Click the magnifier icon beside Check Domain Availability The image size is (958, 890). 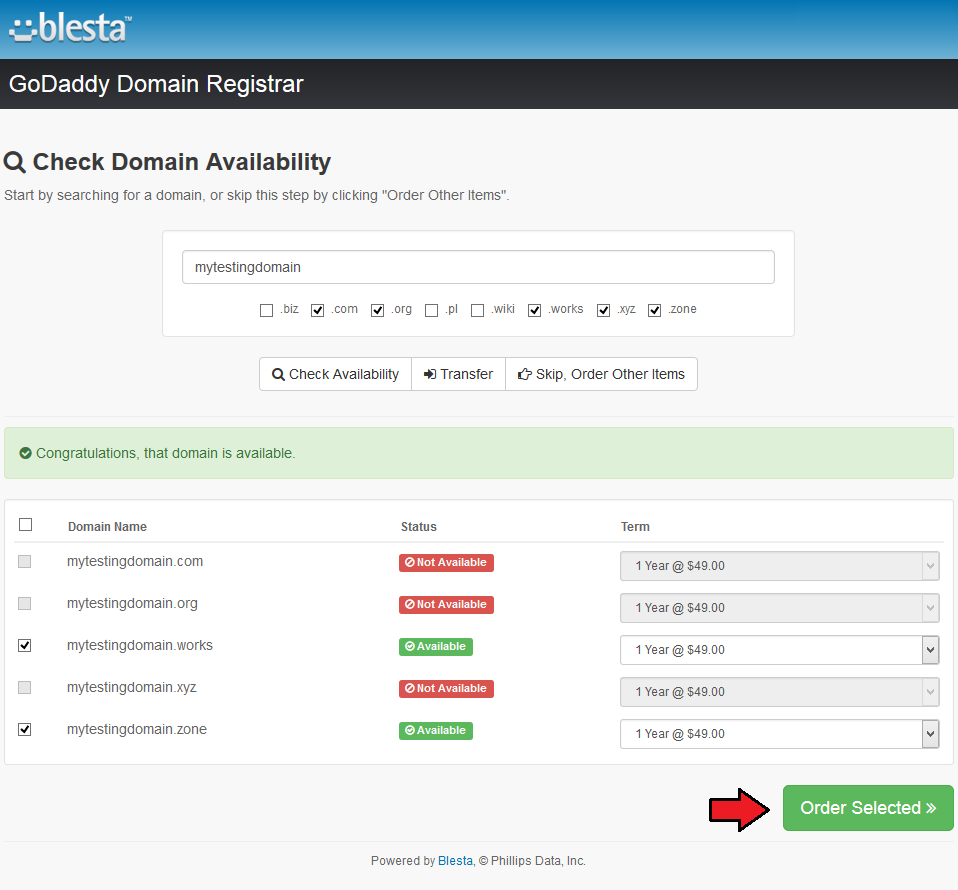pyautogui.click(x=15, y=162)
